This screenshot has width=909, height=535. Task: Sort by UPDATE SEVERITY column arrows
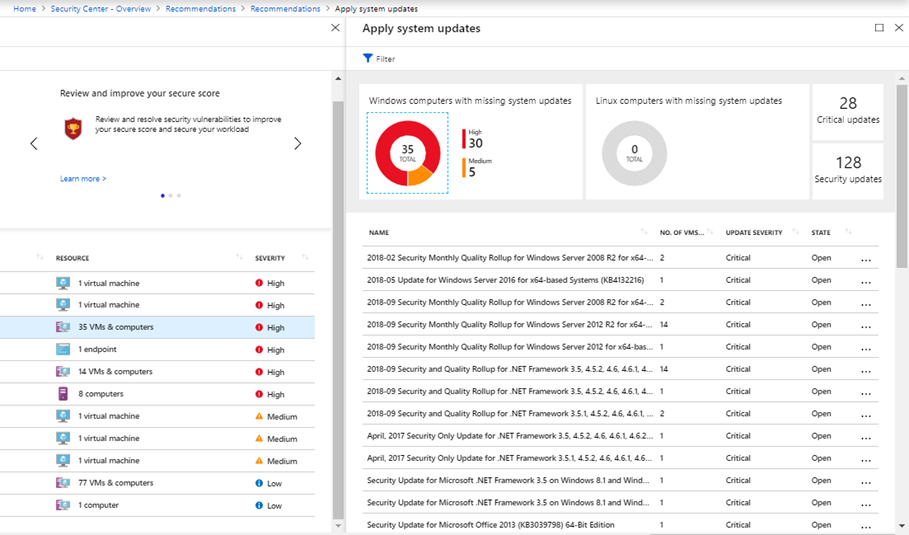[x=795, y=232]
